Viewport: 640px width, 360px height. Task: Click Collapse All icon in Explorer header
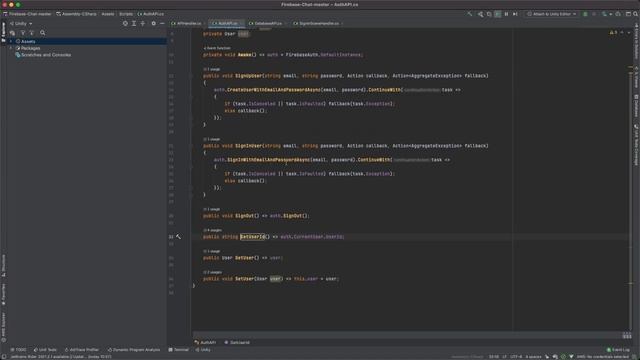pos(142,24)
